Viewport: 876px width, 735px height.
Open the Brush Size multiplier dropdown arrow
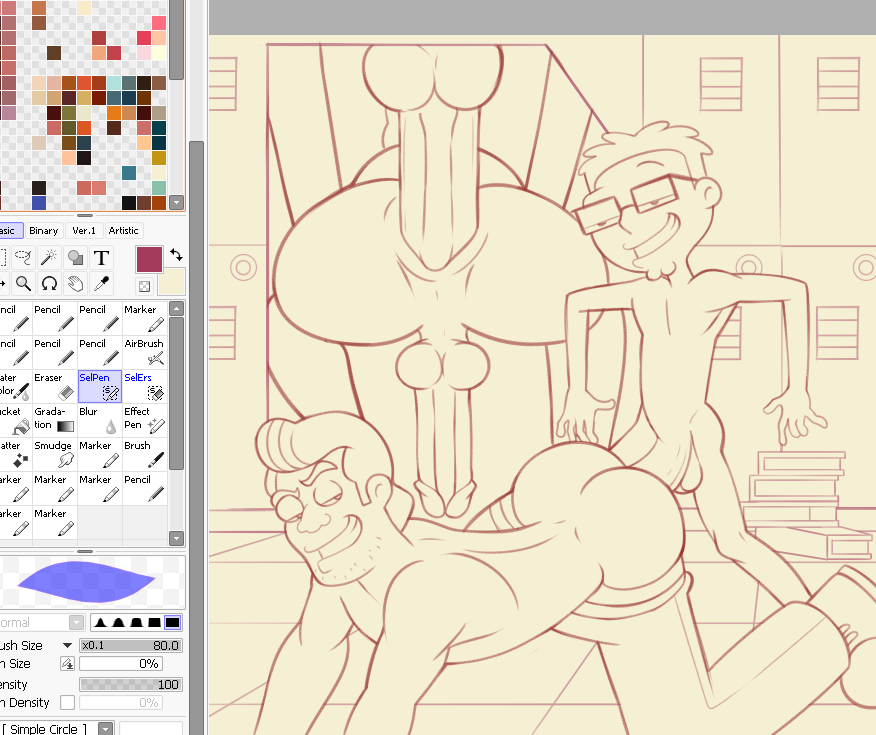pos(68,646)
